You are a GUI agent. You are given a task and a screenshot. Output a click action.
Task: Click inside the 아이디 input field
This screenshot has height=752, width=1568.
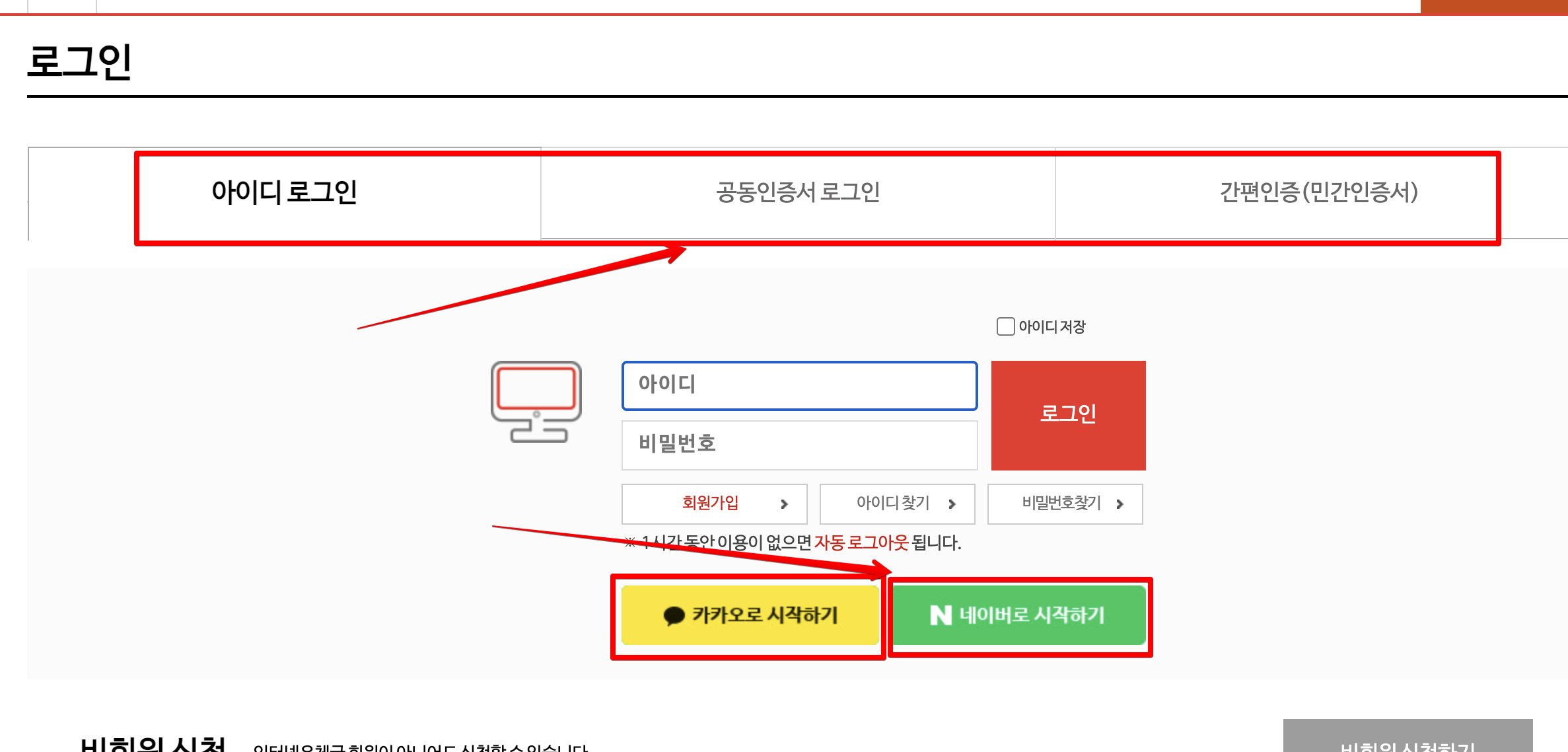(799, 385)
